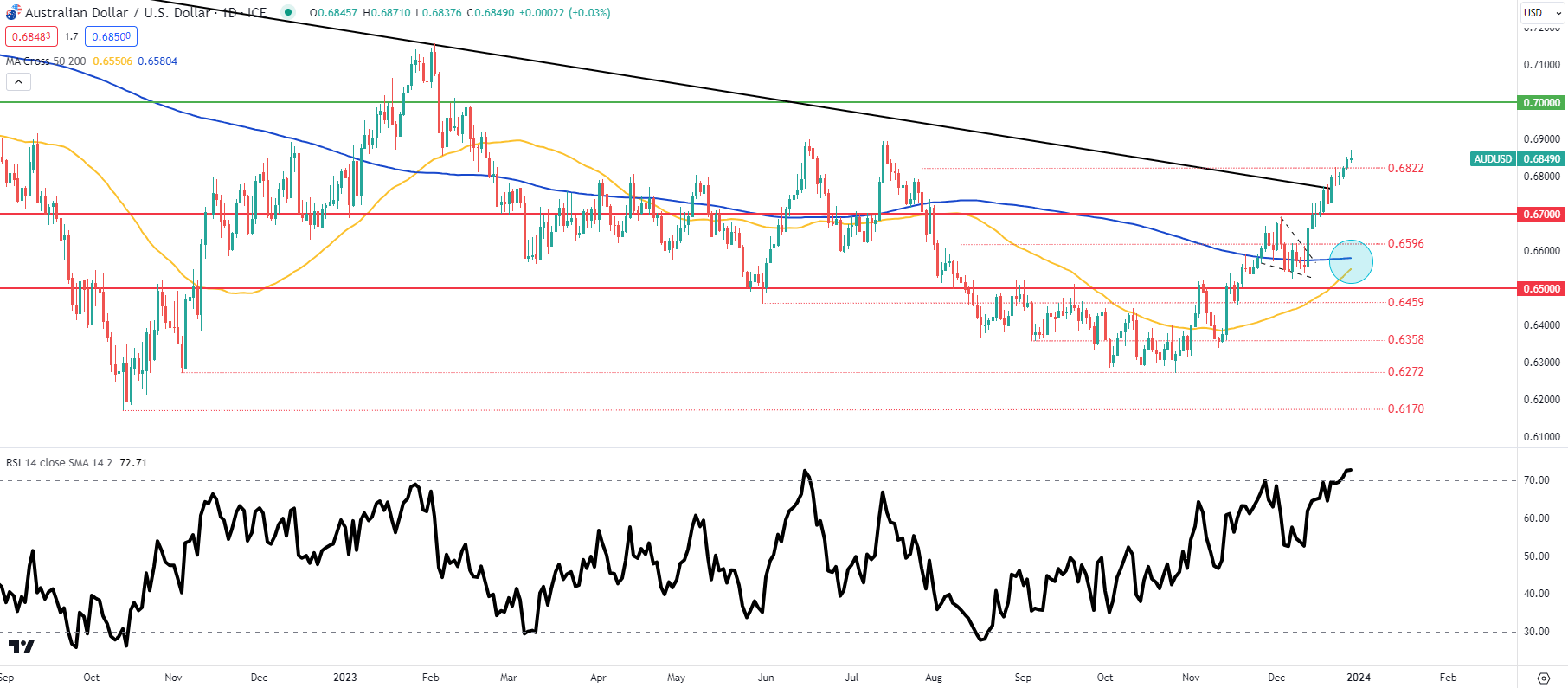The height and width of the screenshot is (688, 1568).
Task: Click the RSI value 72.71
Action: (x=133, y=463)
